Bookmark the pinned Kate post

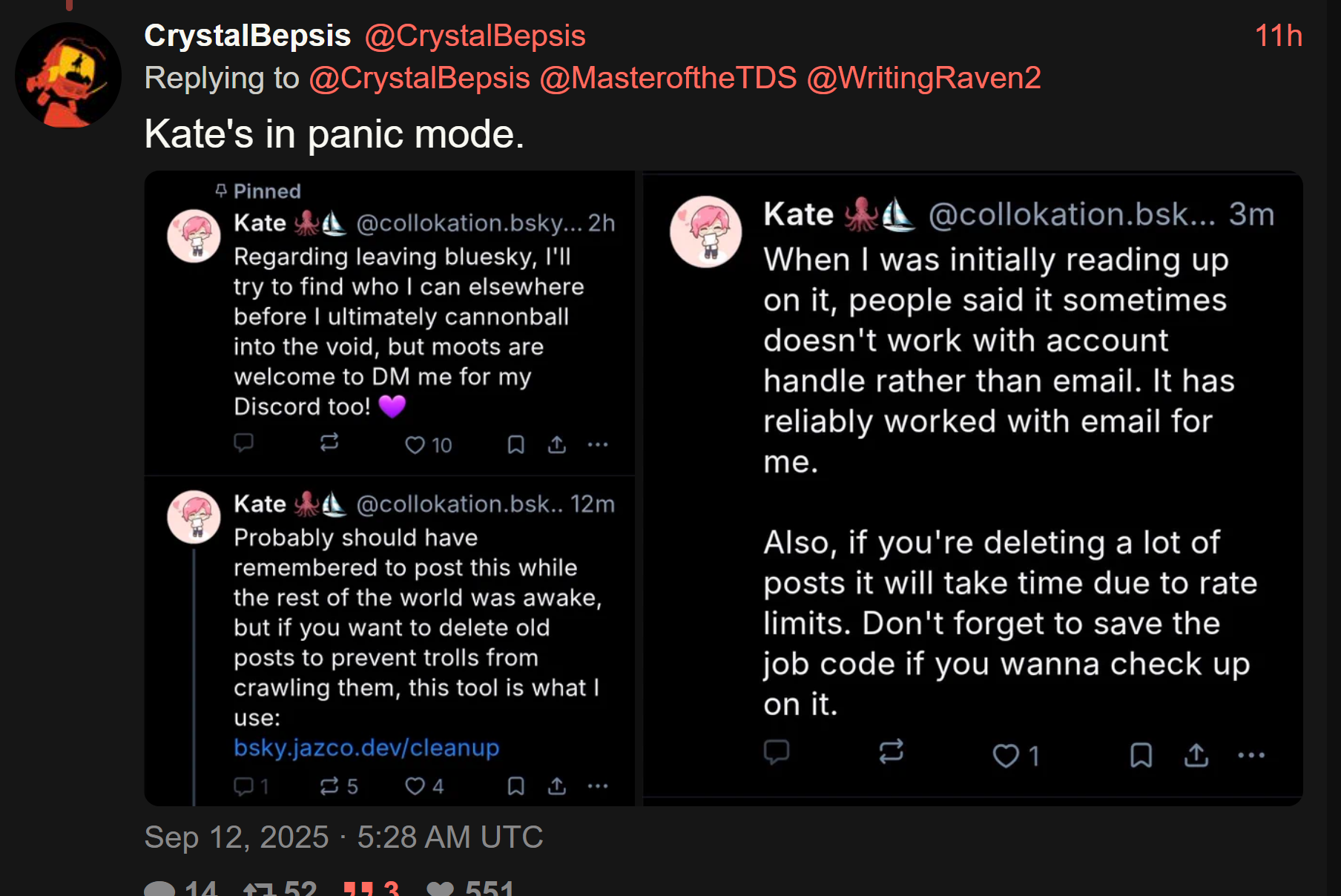tap(515, 445)
